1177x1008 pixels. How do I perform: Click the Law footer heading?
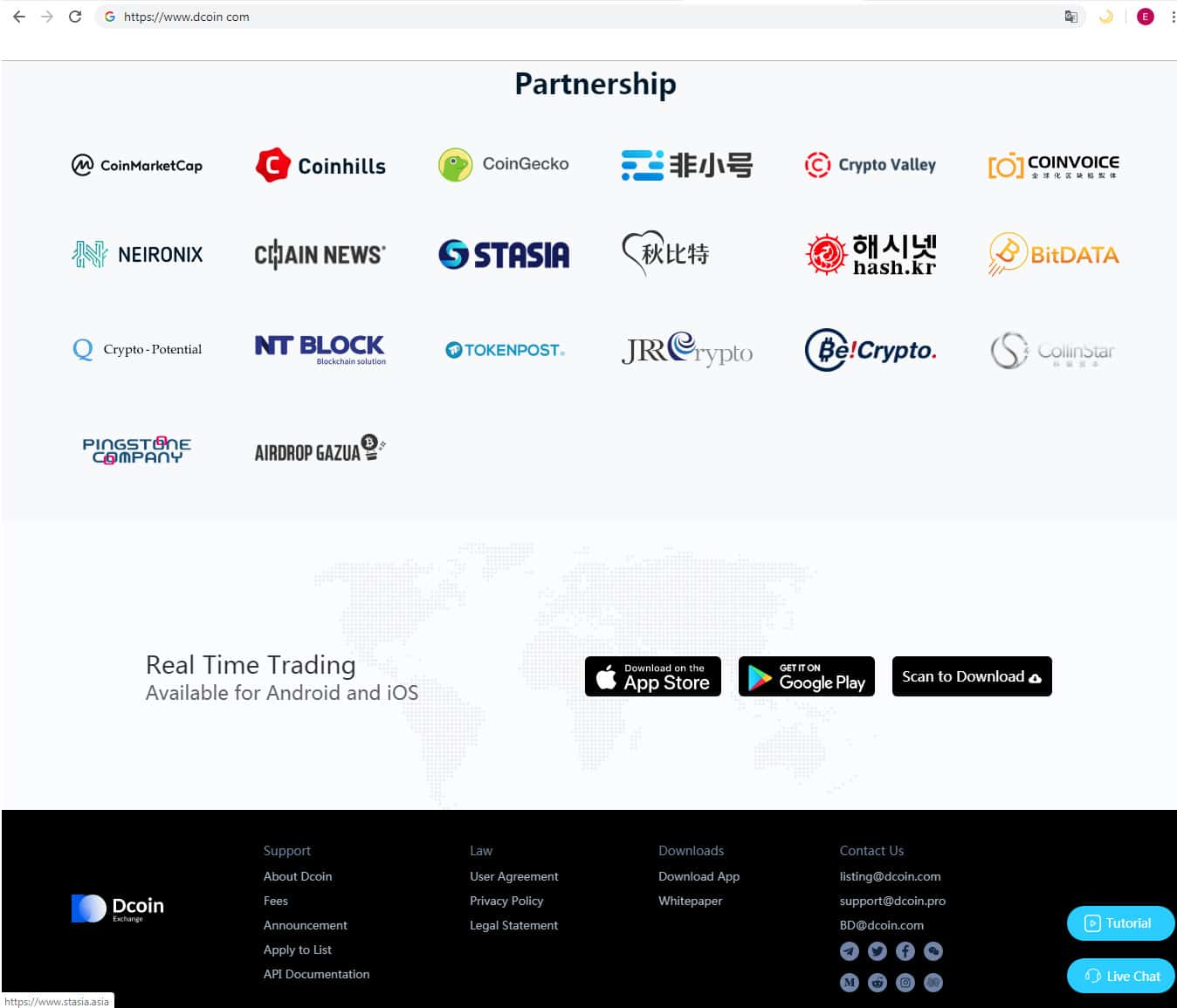coord(481,851)
